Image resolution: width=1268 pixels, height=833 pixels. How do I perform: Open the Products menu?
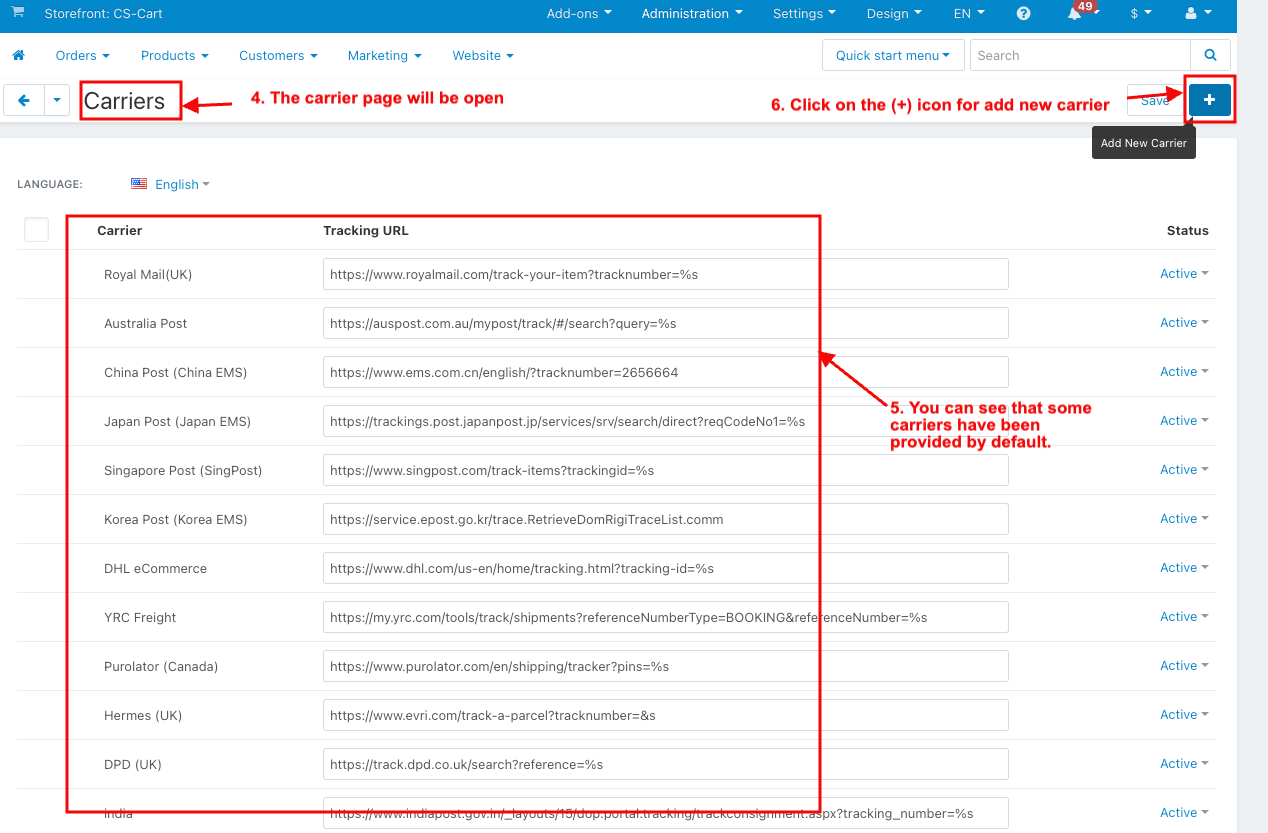(175, 55)
